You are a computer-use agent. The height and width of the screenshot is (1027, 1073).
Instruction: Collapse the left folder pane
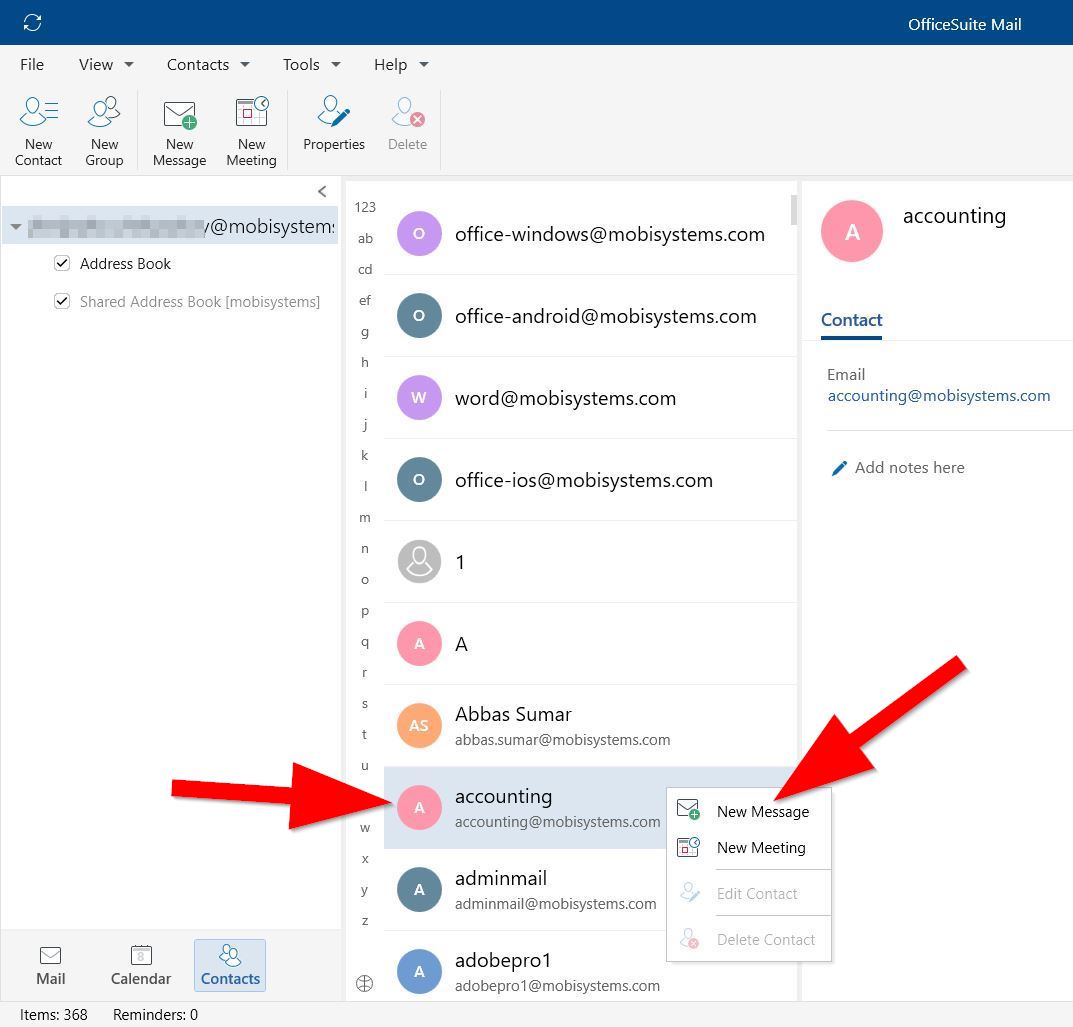322,192
